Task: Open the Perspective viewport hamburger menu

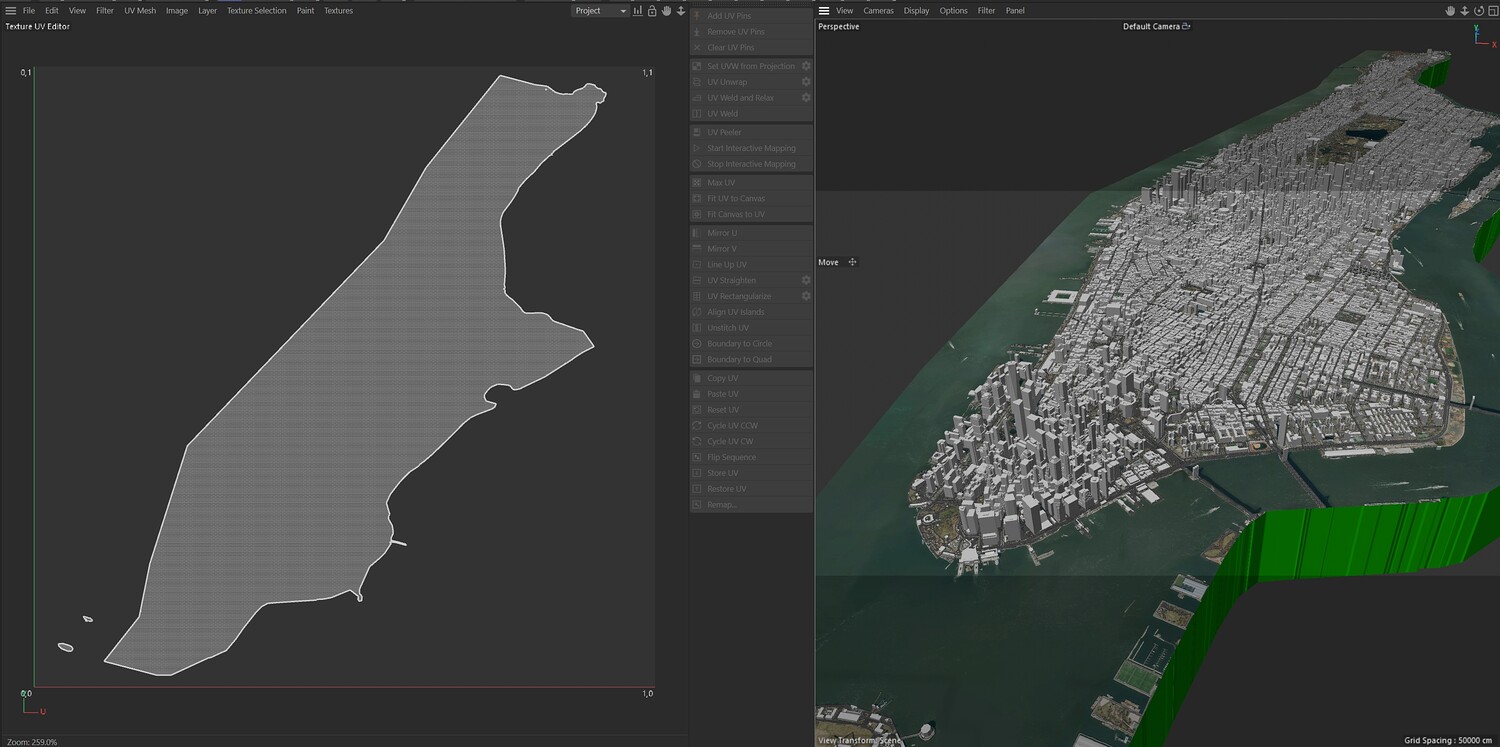Action: point(824,11)
